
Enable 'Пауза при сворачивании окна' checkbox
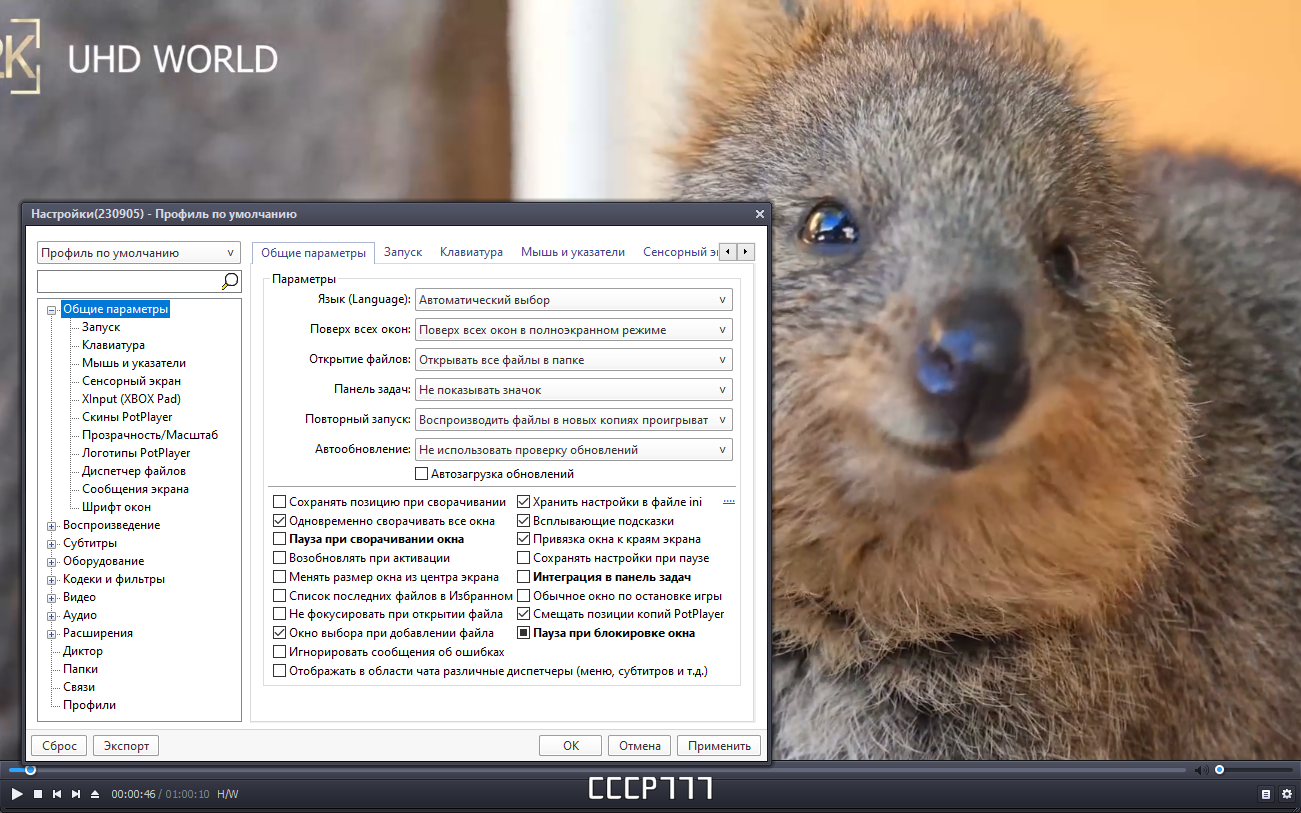pyautogui.click(x=280, y=539)
